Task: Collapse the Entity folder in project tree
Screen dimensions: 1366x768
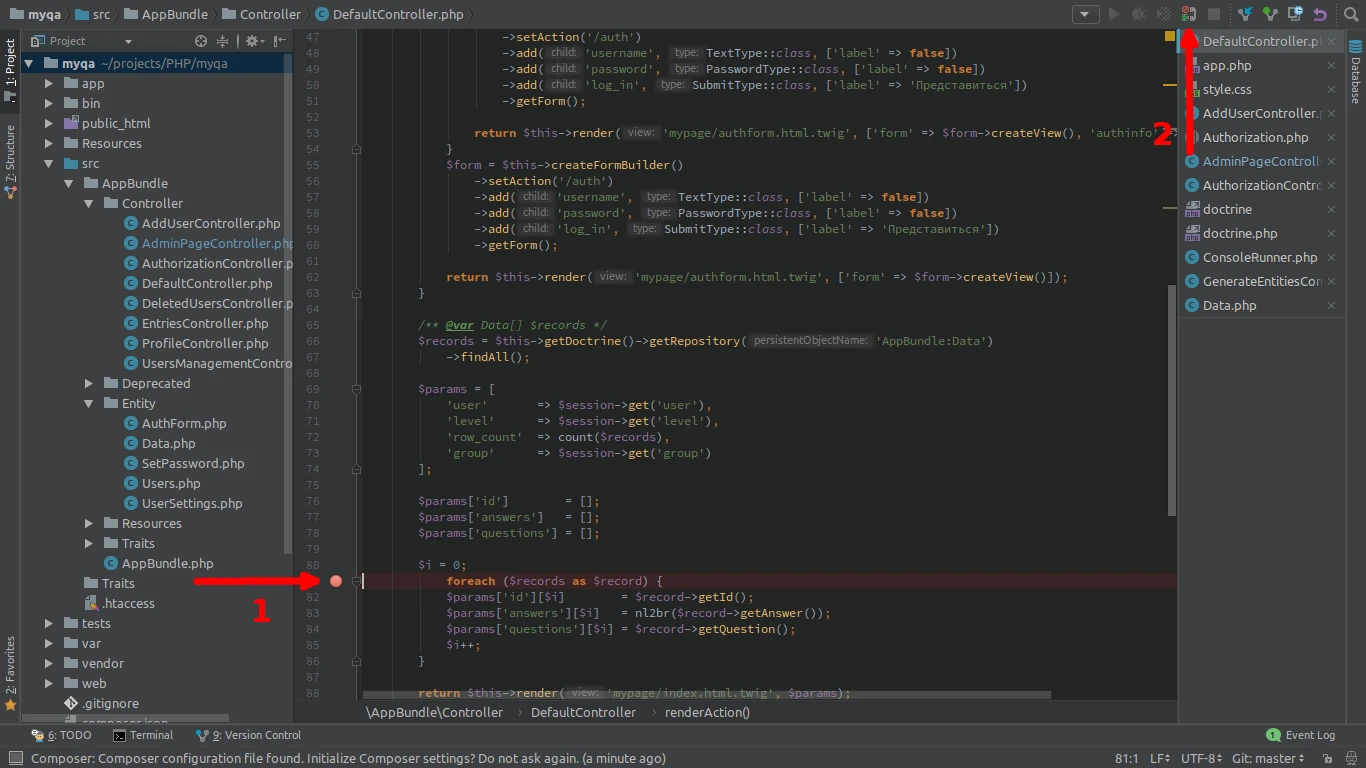Action: (x=89, y=403)
